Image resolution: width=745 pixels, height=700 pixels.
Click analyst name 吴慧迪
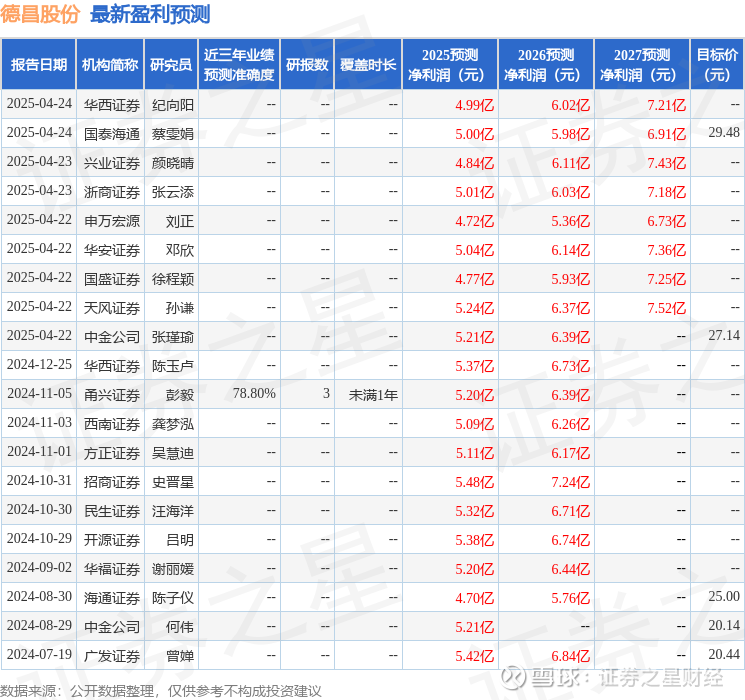tap(173, 452)
